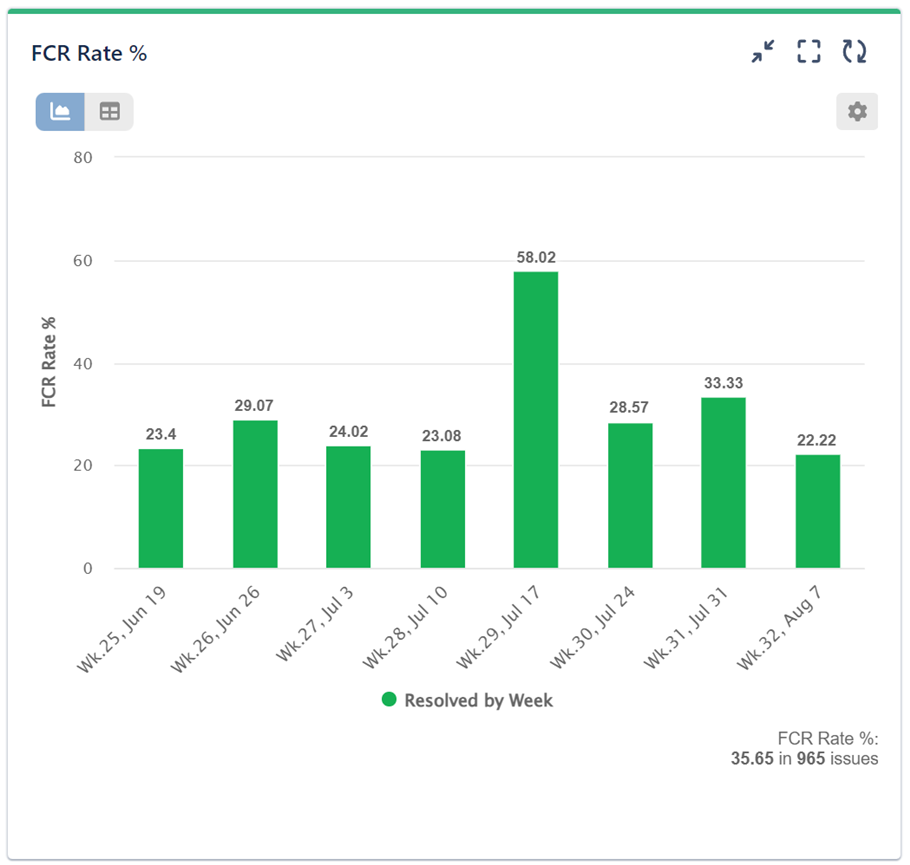
Task: Switch to table view mode
Action: [109, 112]
